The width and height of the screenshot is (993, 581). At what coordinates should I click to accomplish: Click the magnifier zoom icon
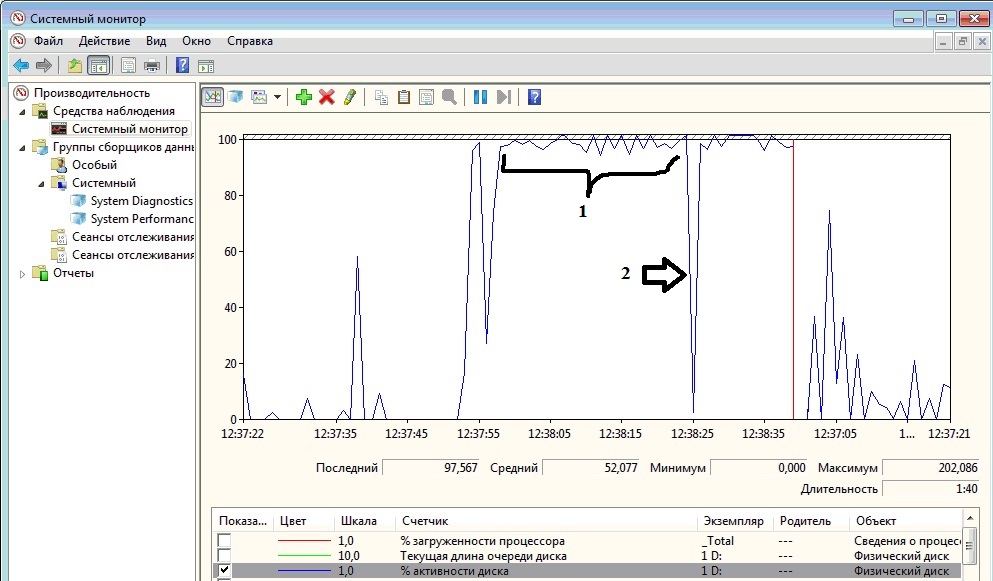pos(449,97)
